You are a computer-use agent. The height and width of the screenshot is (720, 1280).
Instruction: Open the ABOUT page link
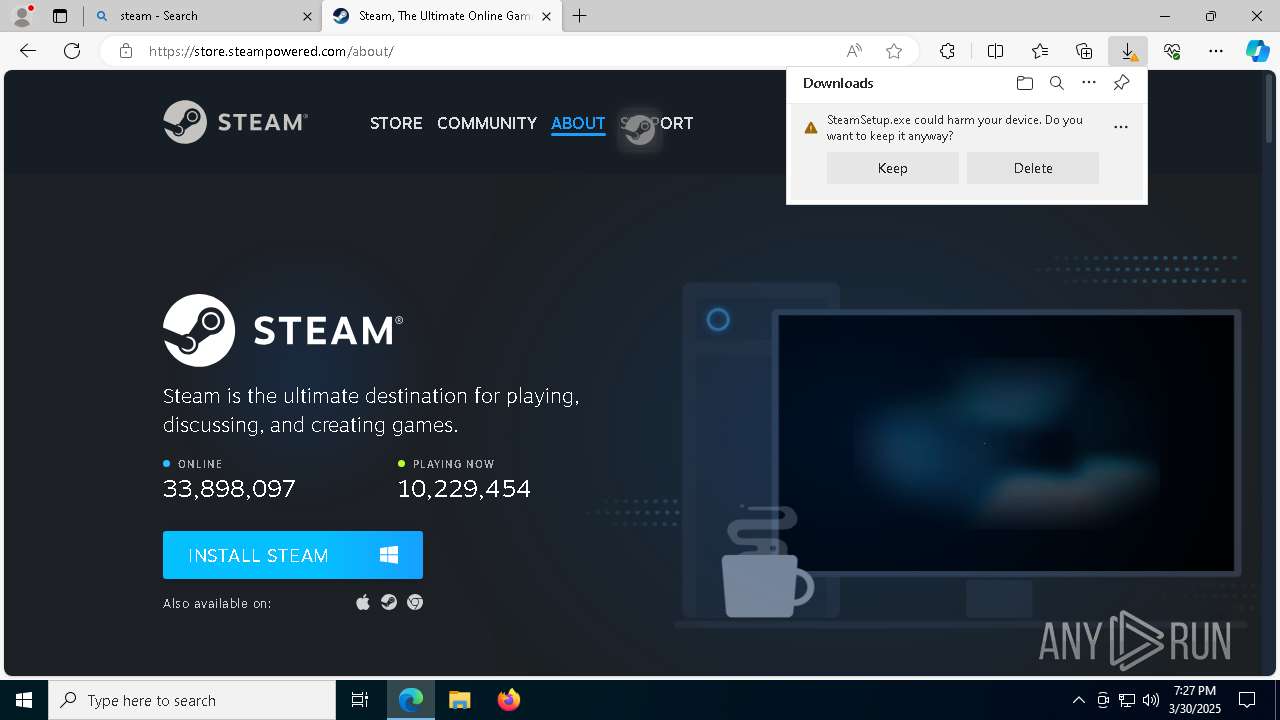(x=578, y=123)
